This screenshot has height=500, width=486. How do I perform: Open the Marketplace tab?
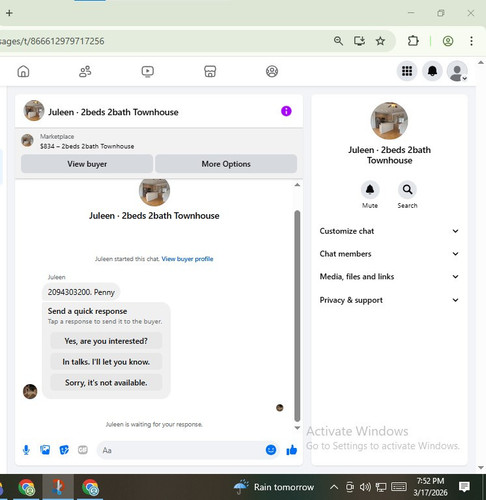210,71
